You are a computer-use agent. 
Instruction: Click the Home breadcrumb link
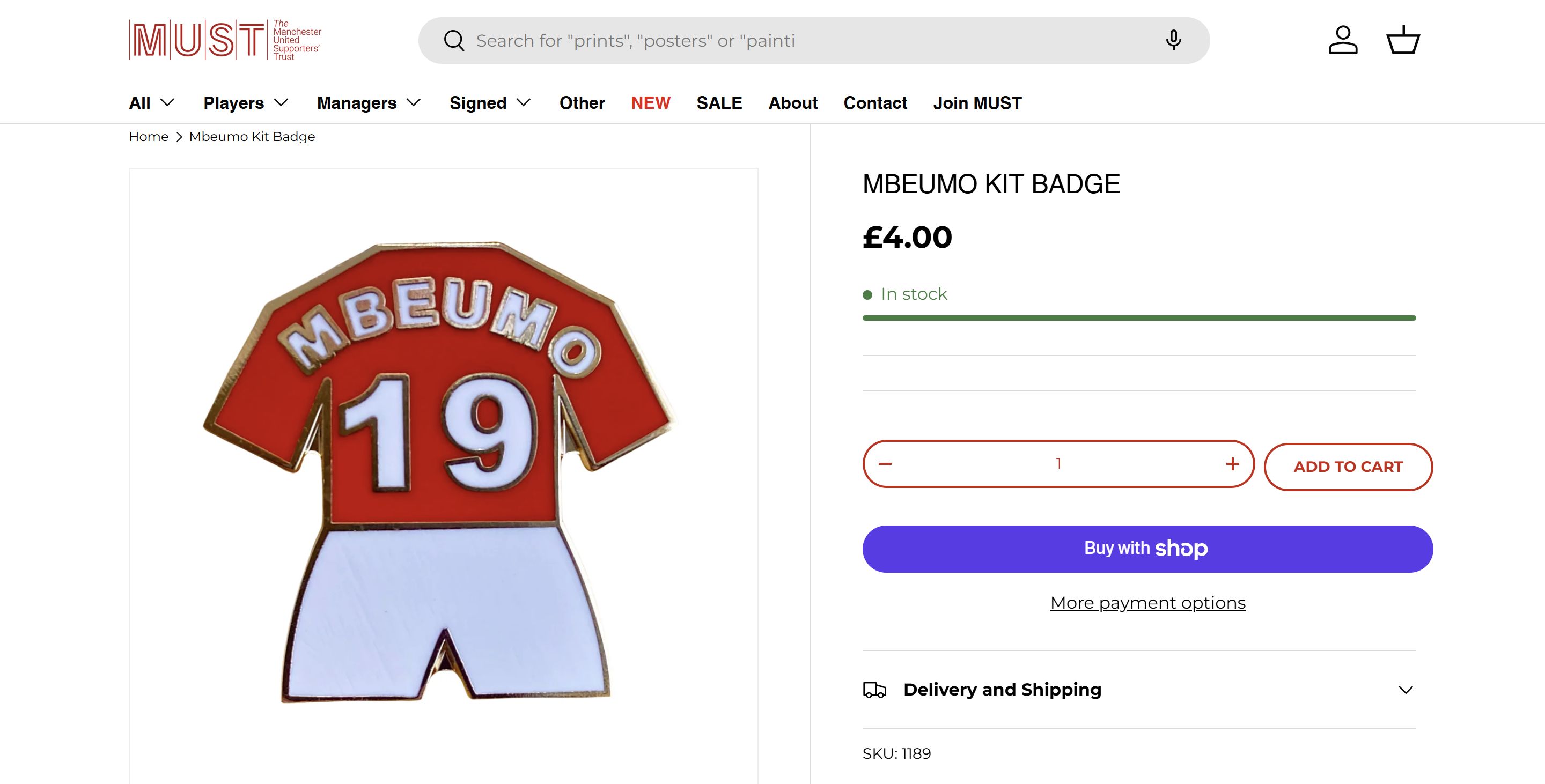[149, 137]
